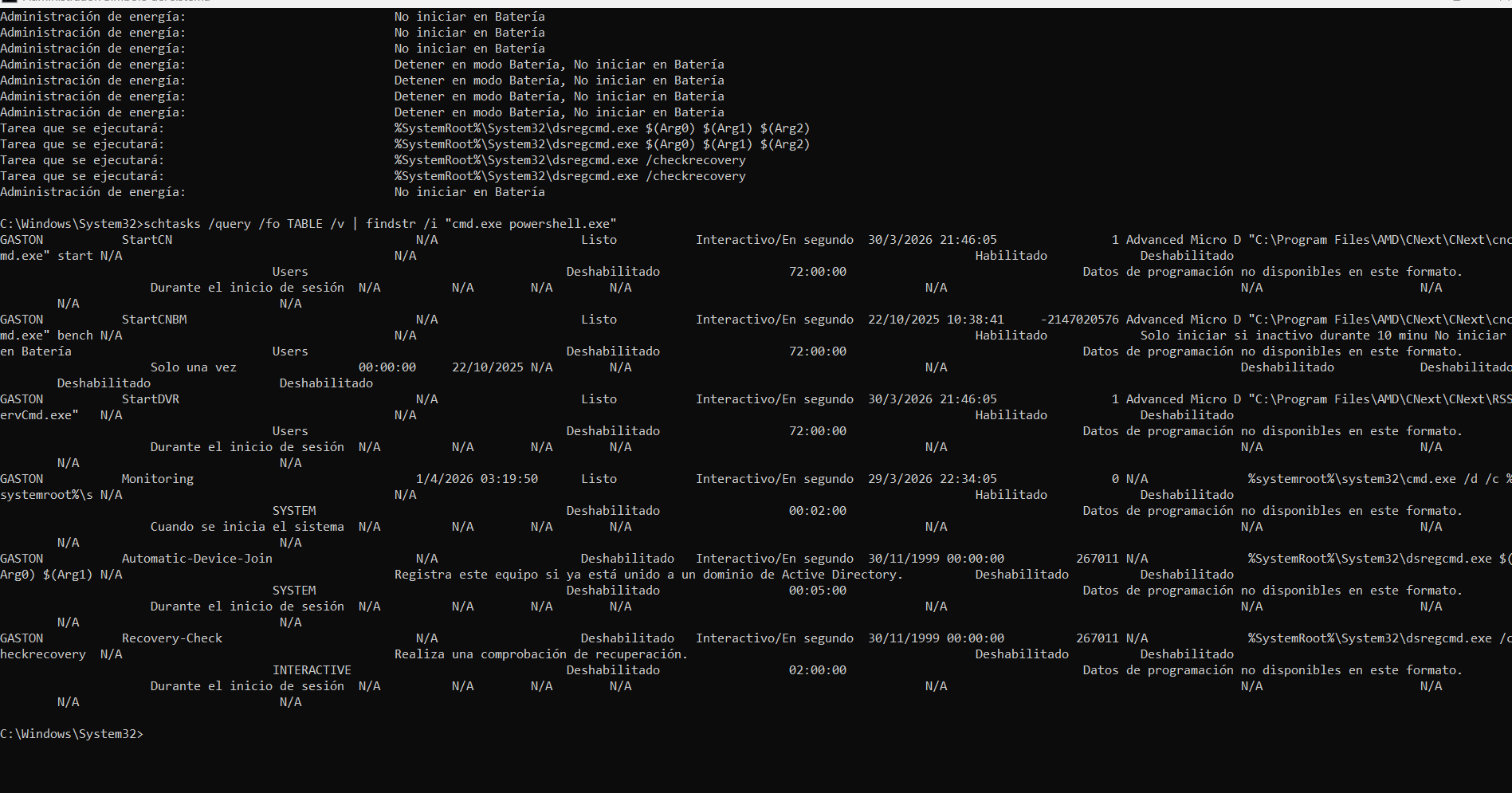The height and width of the screenshot is (793, 1512).
Task: Click the run-as user INTERACTIVE
Action: [312, 670]
